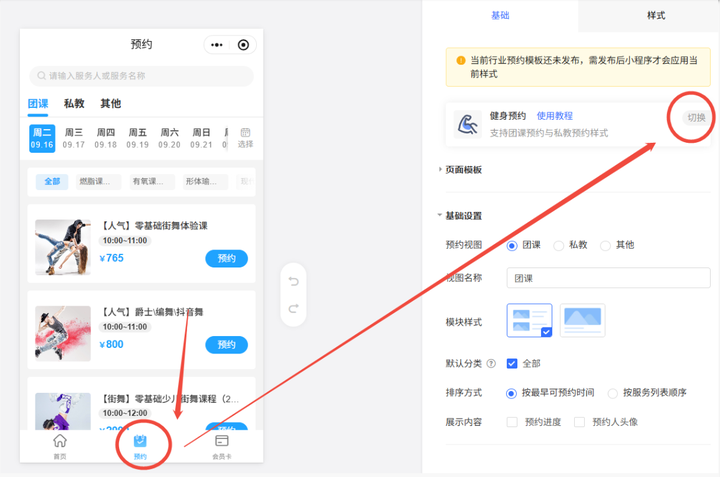Open the 私教 tab in preview
Viewport: 720px width, 477px height.
click(74, 103)
